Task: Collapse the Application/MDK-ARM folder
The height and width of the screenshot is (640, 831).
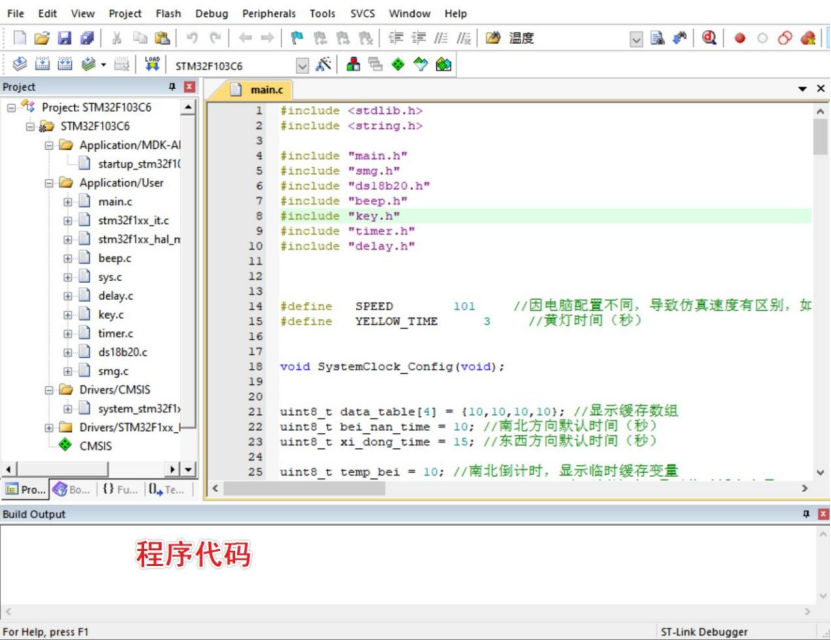Action: click(x=49, y=145)
